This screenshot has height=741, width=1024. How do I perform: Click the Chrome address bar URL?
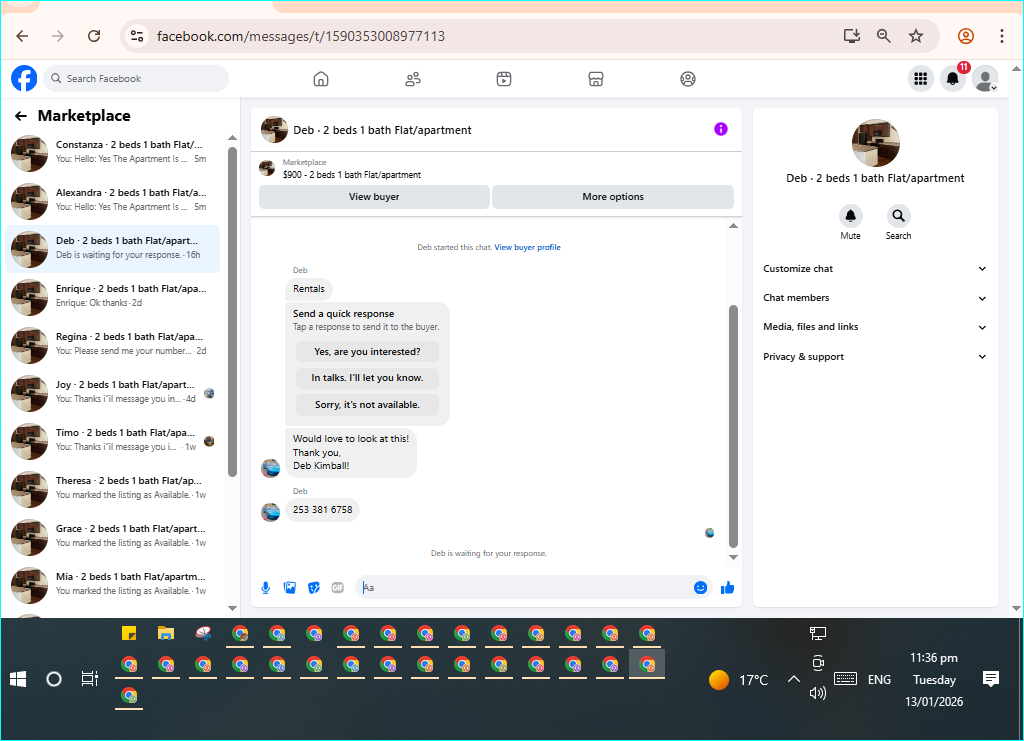tap(300, 36)
